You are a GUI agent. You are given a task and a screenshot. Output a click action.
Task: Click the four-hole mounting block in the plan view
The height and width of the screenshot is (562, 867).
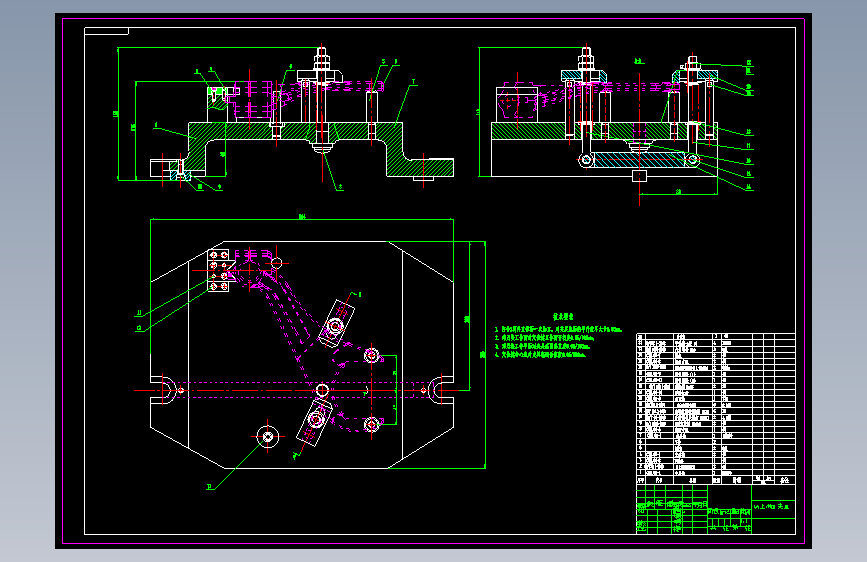coord(218,270)
